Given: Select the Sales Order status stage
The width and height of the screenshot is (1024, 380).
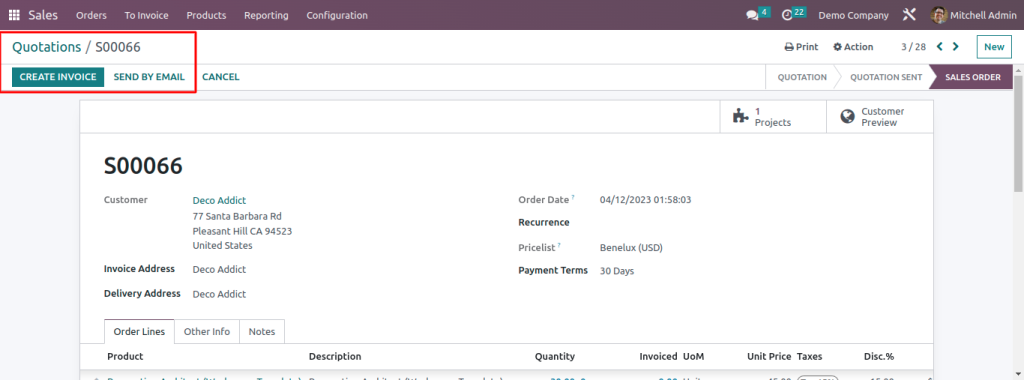Looking at the screenshot, I should (x=972, y=77).
